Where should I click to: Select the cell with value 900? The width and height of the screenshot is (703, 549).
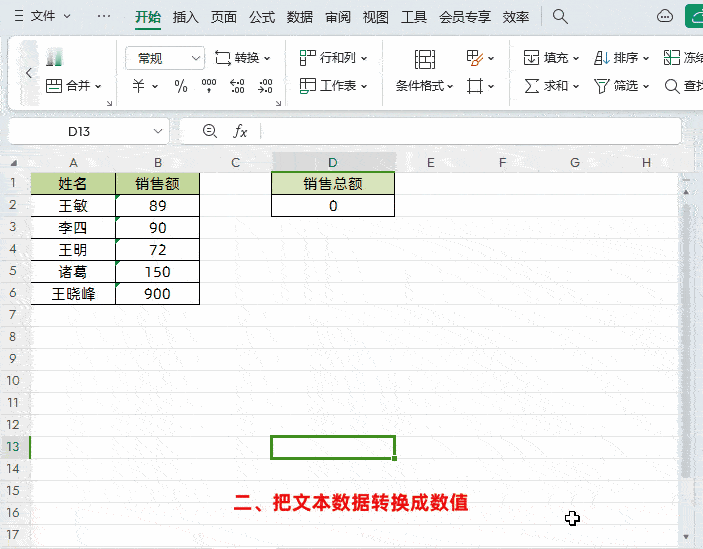tap(157, 294)
